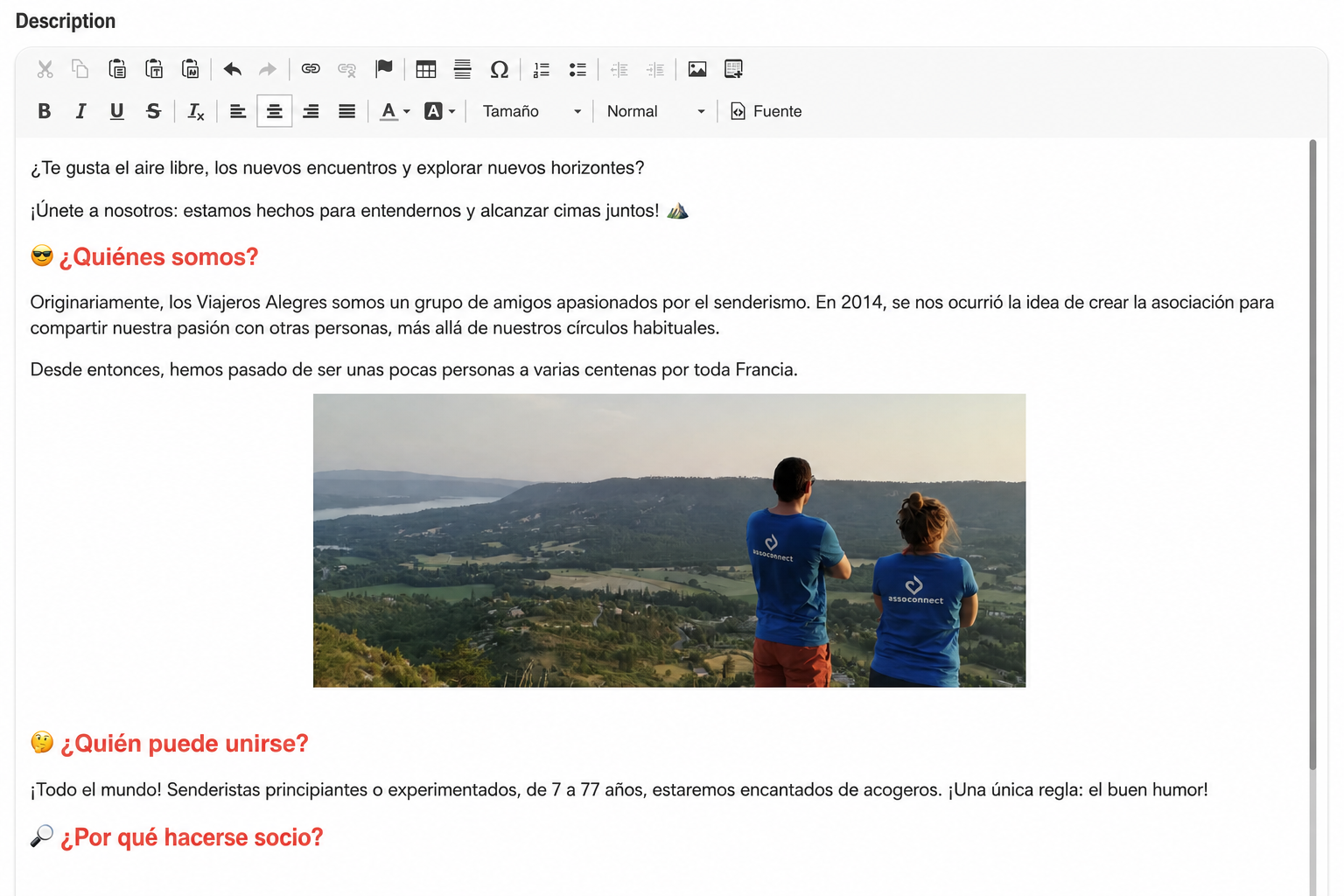Open the text color picker
Screen dimensions: 1344x896
(x=395, y=111)
